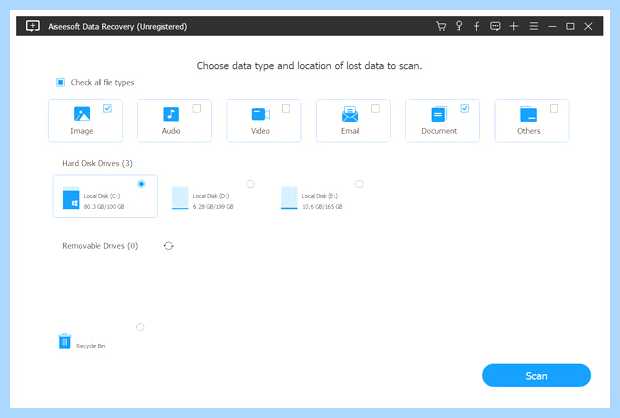Open the feedback chat icon

[495, 26]
